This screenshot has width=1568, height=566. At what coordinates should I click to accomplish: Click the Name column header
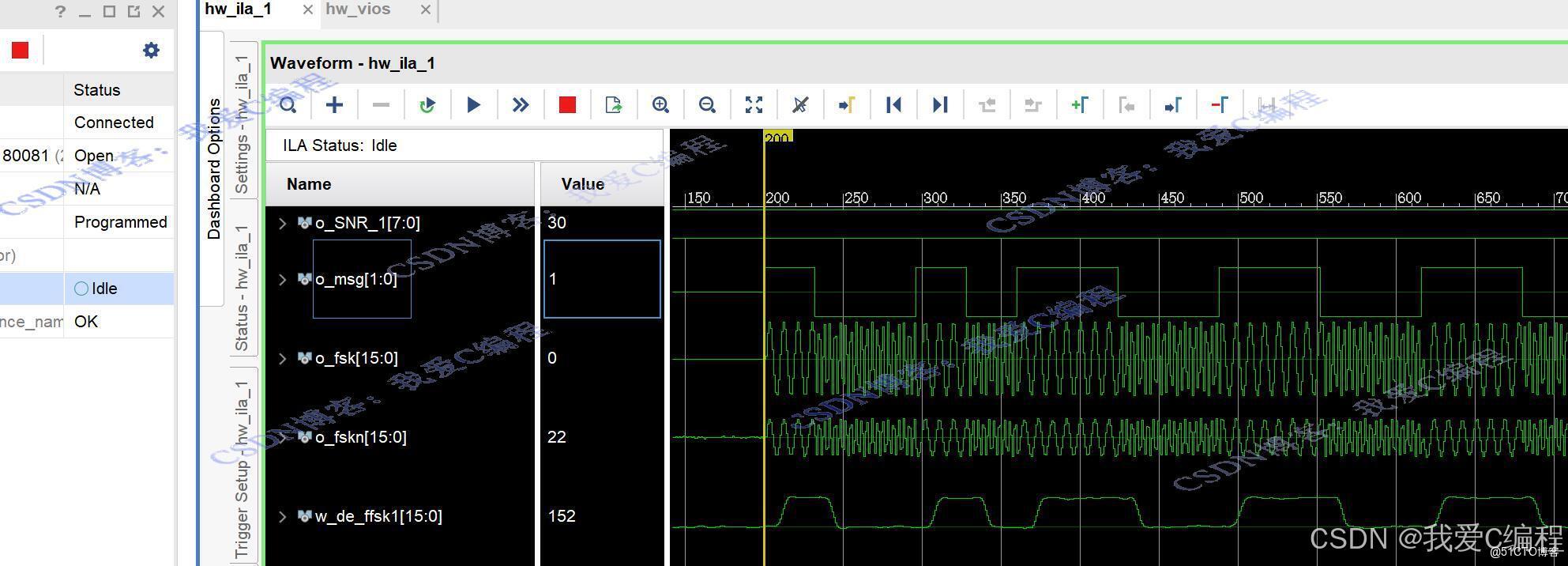(400, 184)
